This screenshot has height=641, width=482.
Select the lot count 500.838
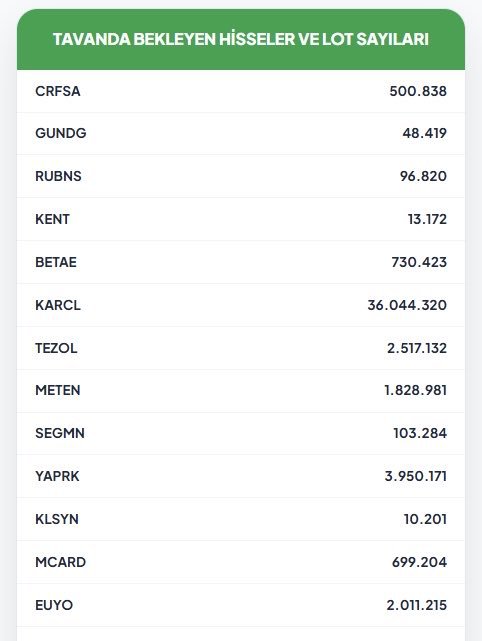(x=418, y=91)
